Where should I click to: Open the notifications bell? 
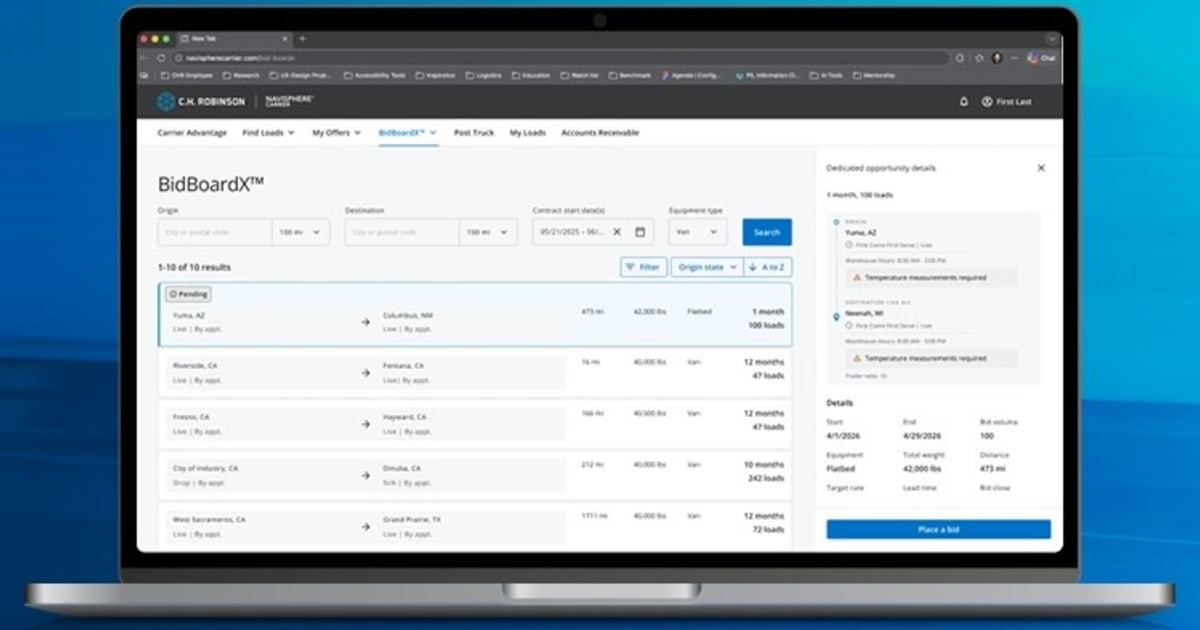[964, 102]
